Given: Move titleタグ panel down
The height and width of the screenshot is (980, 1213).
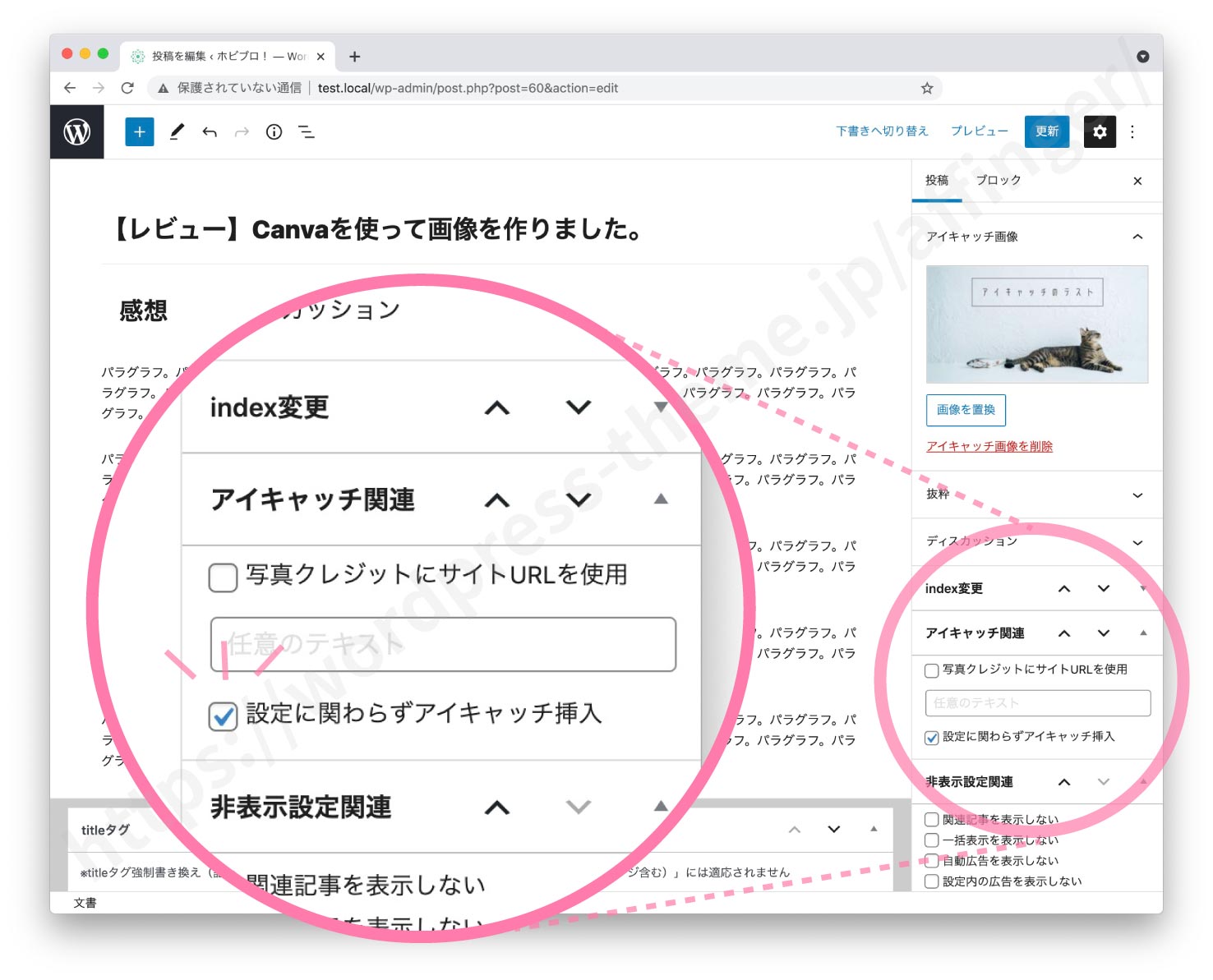Looking at the screenshot, I should pyautogui.click(x=834, y=830).
